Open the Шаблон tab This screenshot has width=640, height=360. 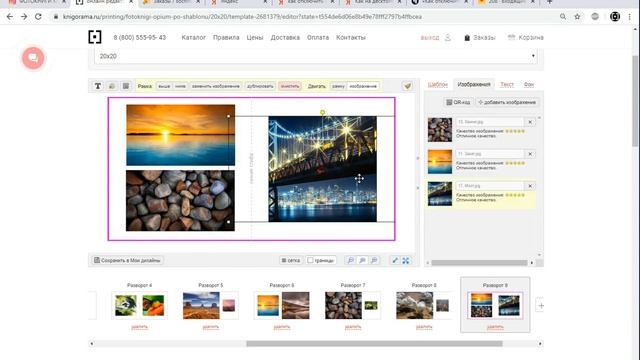pyautogui.click(x=438, y=84)
